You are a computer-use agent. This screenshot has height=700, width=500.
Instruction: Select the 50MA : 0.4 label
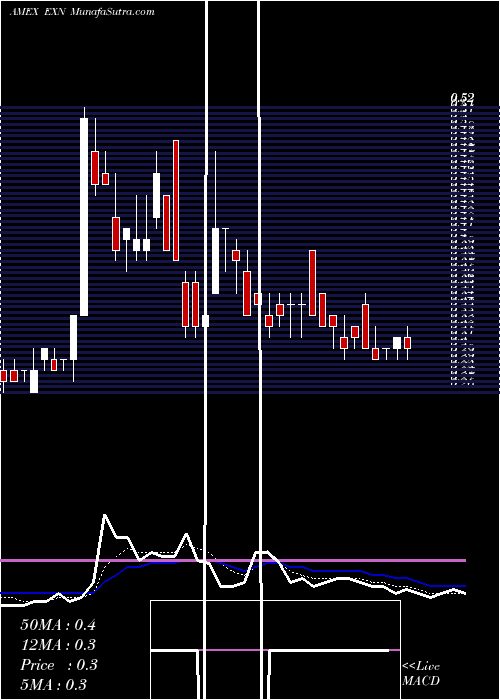tap(58, 624)
